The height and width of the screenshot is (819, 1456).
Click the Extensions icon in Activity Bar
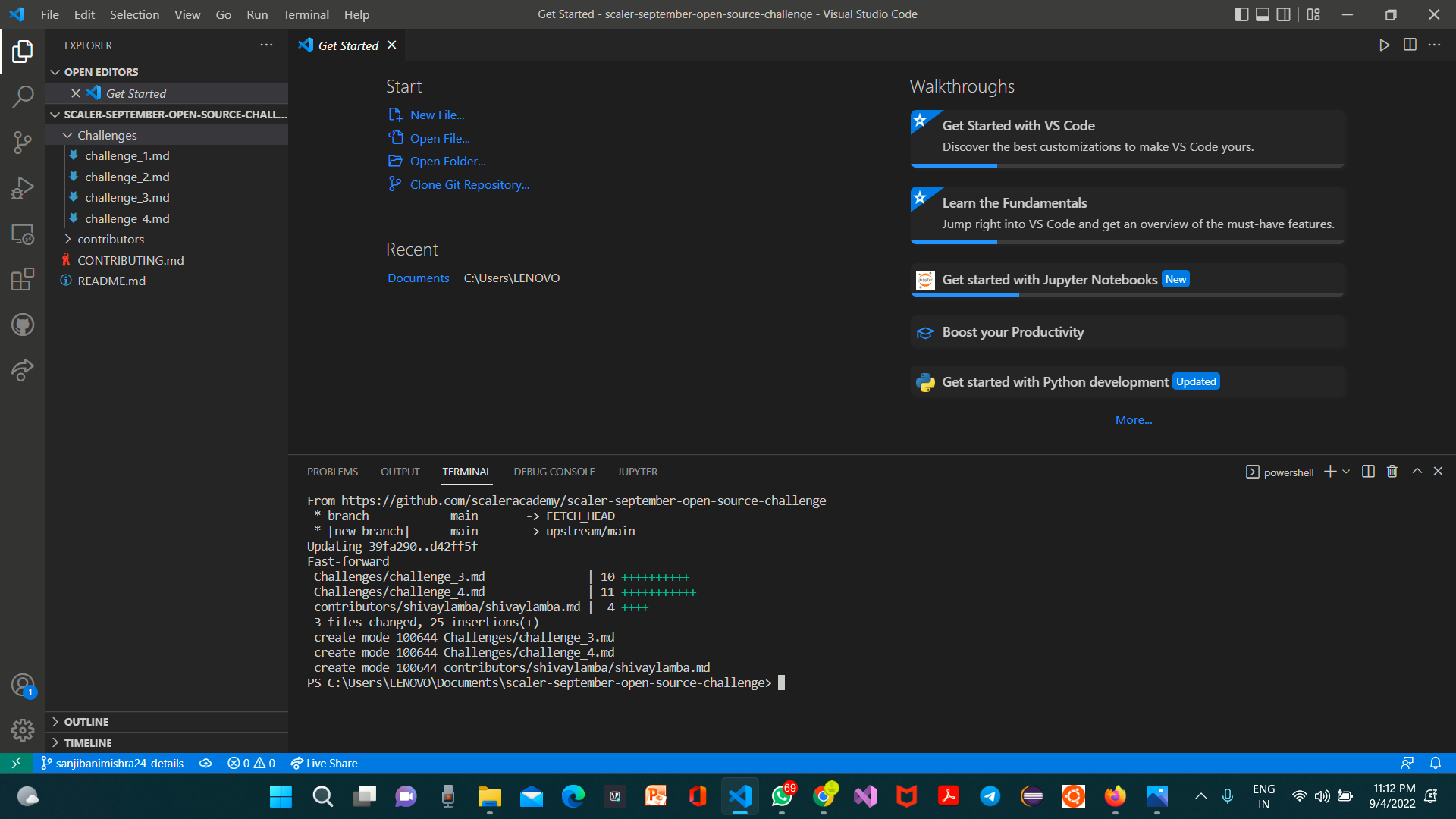coord(23,279)
